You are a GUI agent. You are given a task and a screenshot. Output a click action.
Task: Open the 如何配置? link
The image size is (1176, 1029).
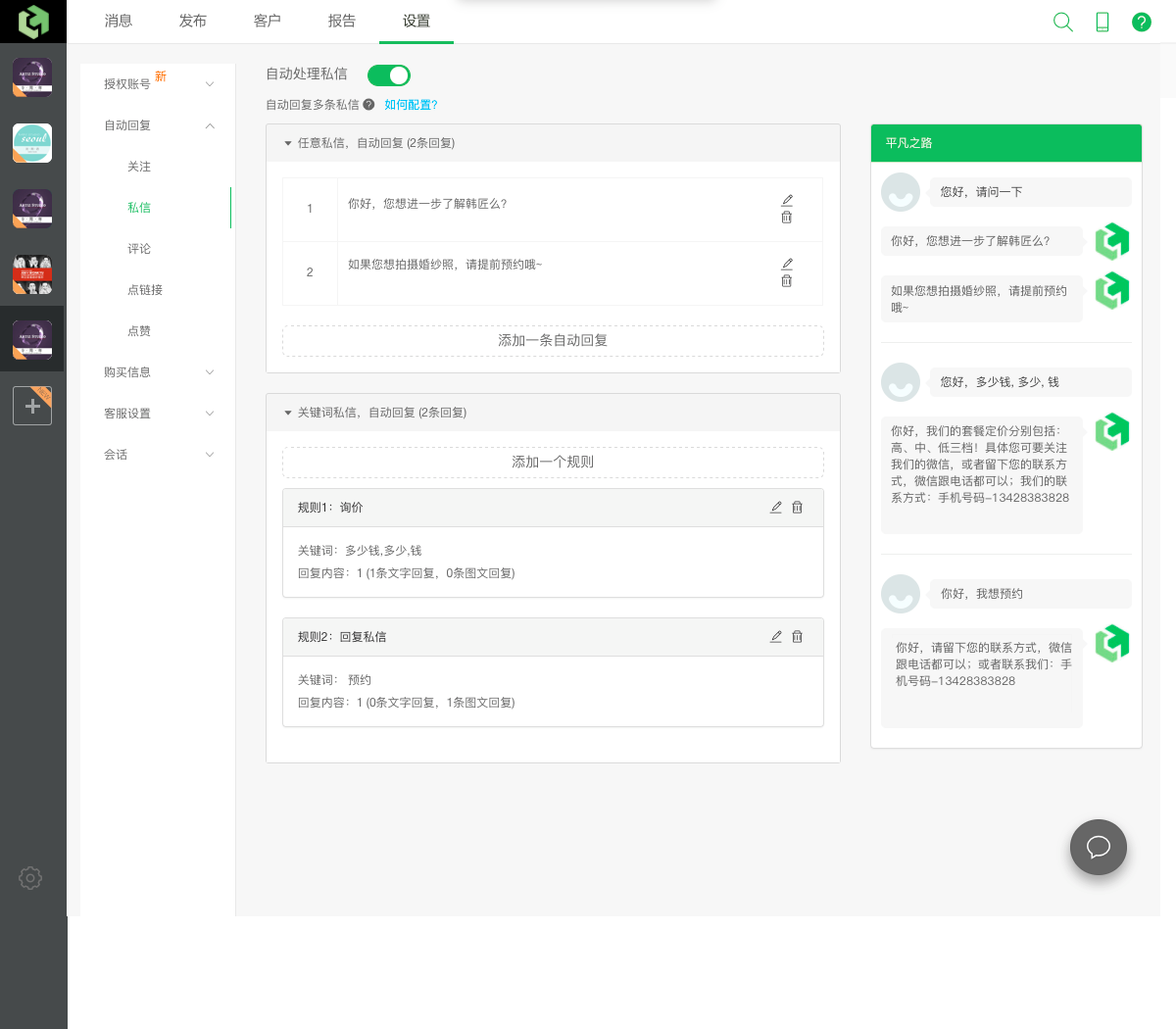click(x=411, y=105)
